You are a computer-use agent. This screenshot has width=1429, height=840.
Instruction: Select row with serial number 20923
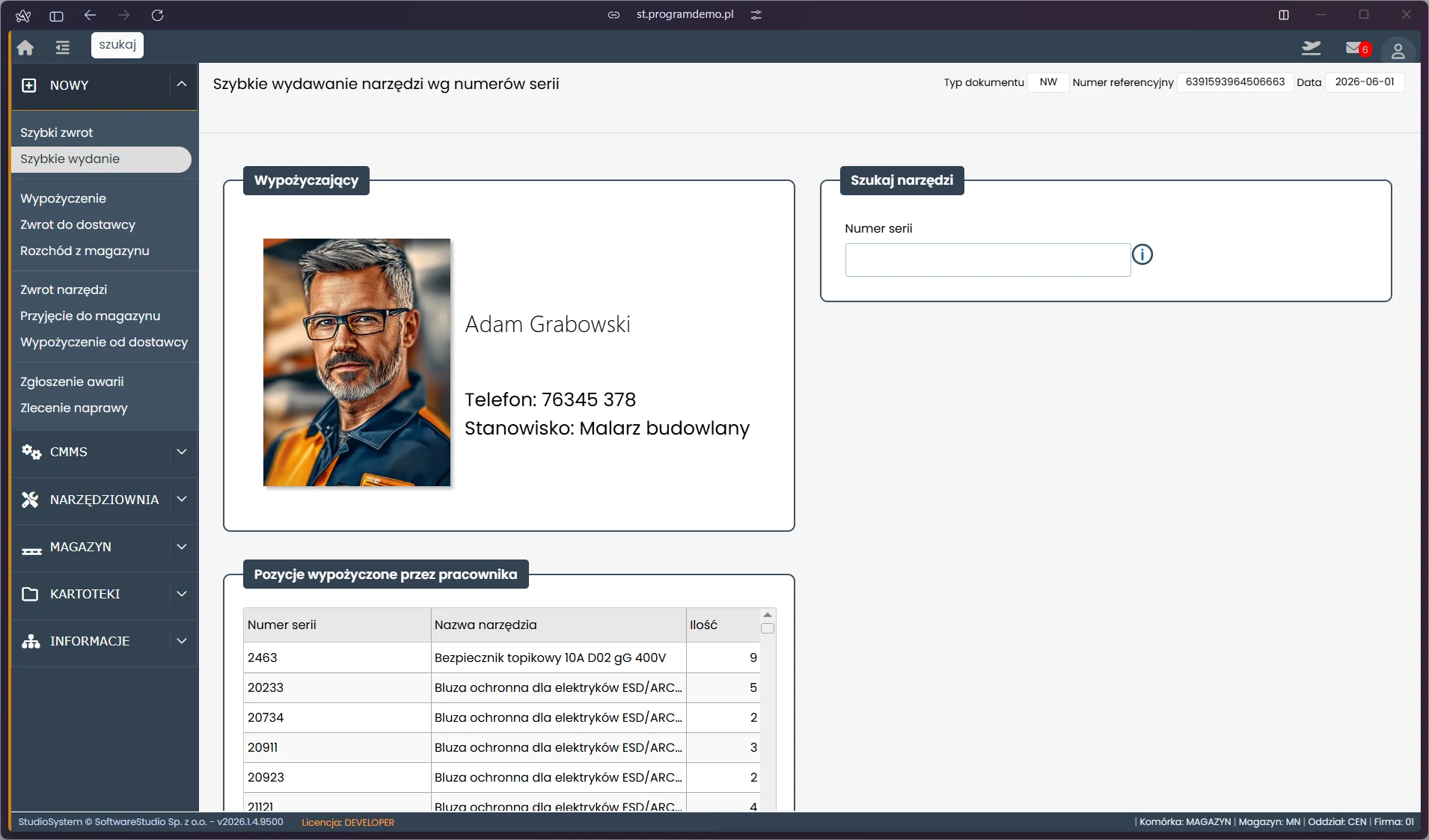501,777
